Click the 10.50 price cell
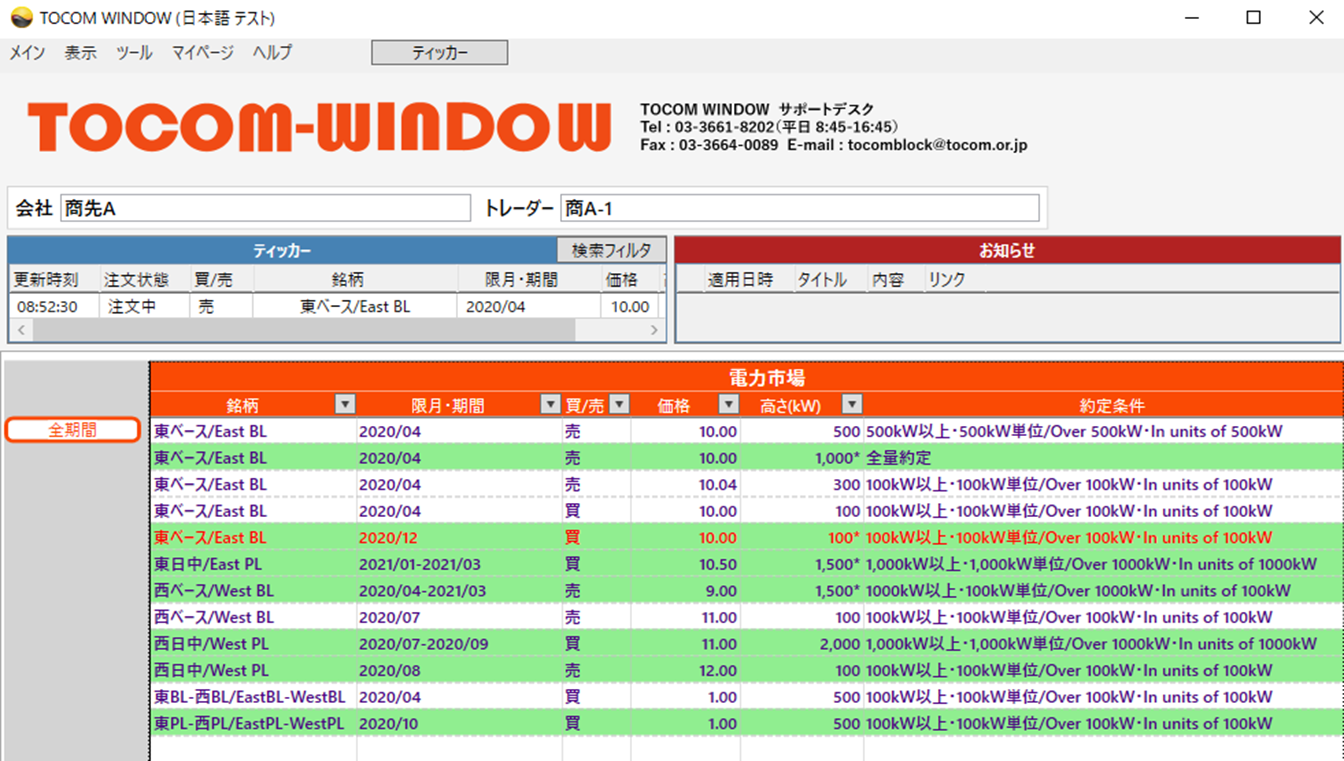The width and height of the screenshot is (1344, 761). point(686,564)
